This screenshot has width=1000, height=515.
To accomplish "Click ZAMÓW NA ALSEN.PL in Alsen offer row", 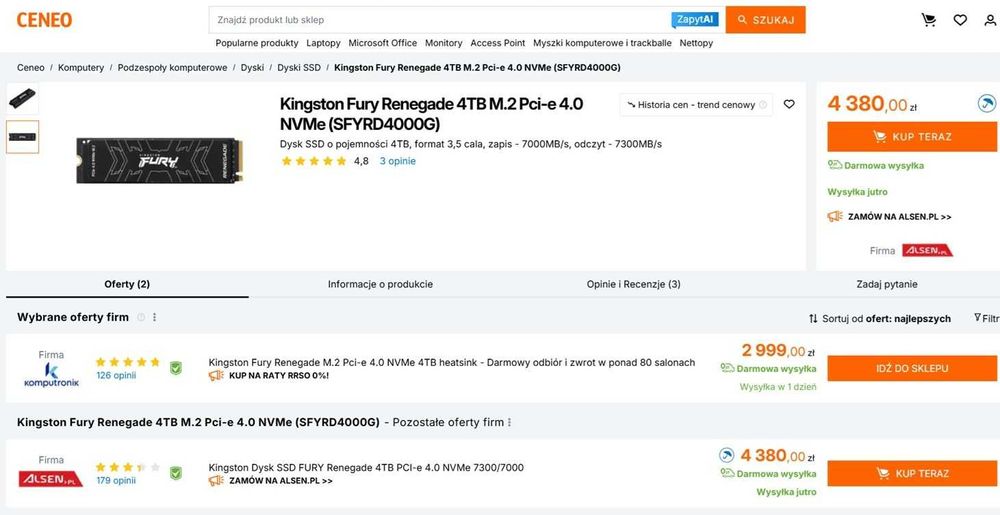I will (281, 481).
